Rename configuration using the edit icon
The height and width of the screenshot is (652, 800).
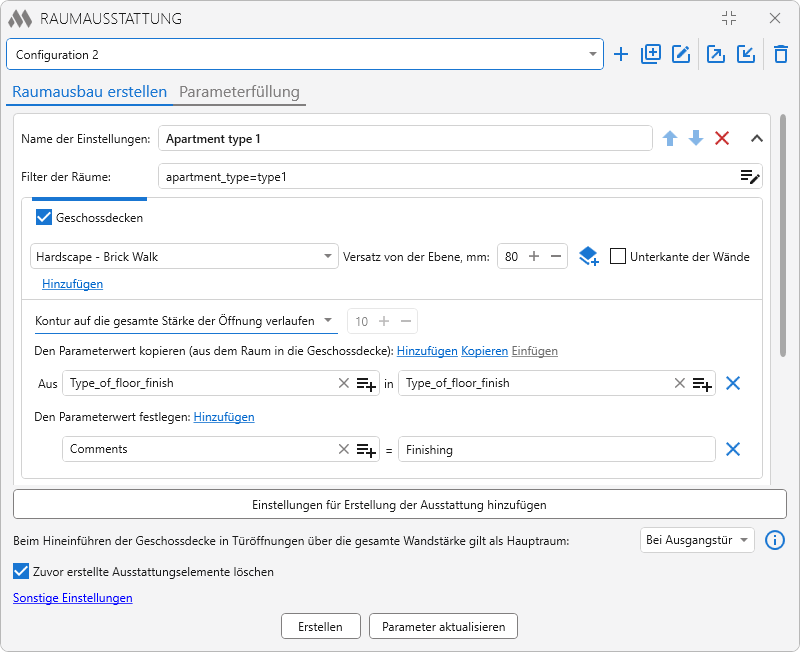(681, 54)
